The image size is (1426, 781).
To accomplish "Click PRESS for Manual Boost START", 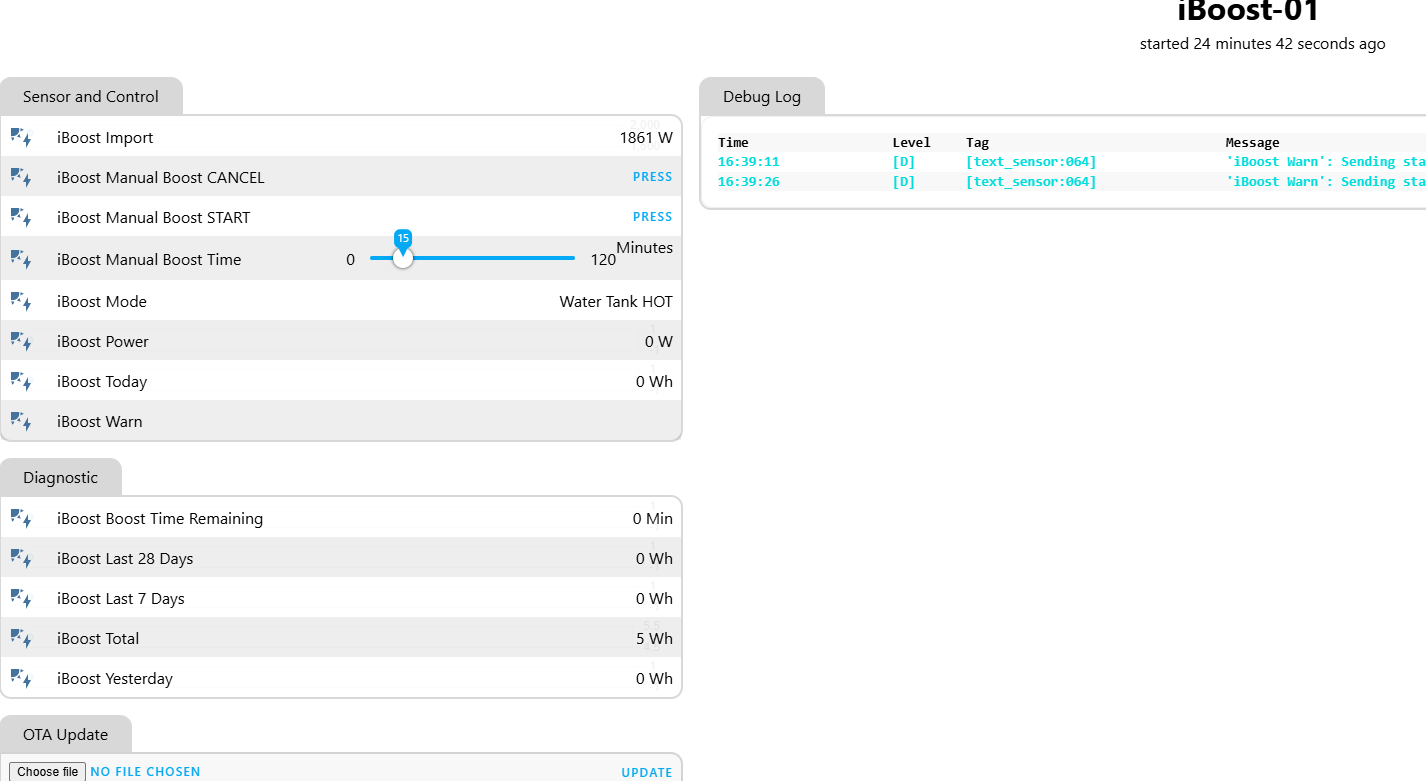I will pos(653,217).
